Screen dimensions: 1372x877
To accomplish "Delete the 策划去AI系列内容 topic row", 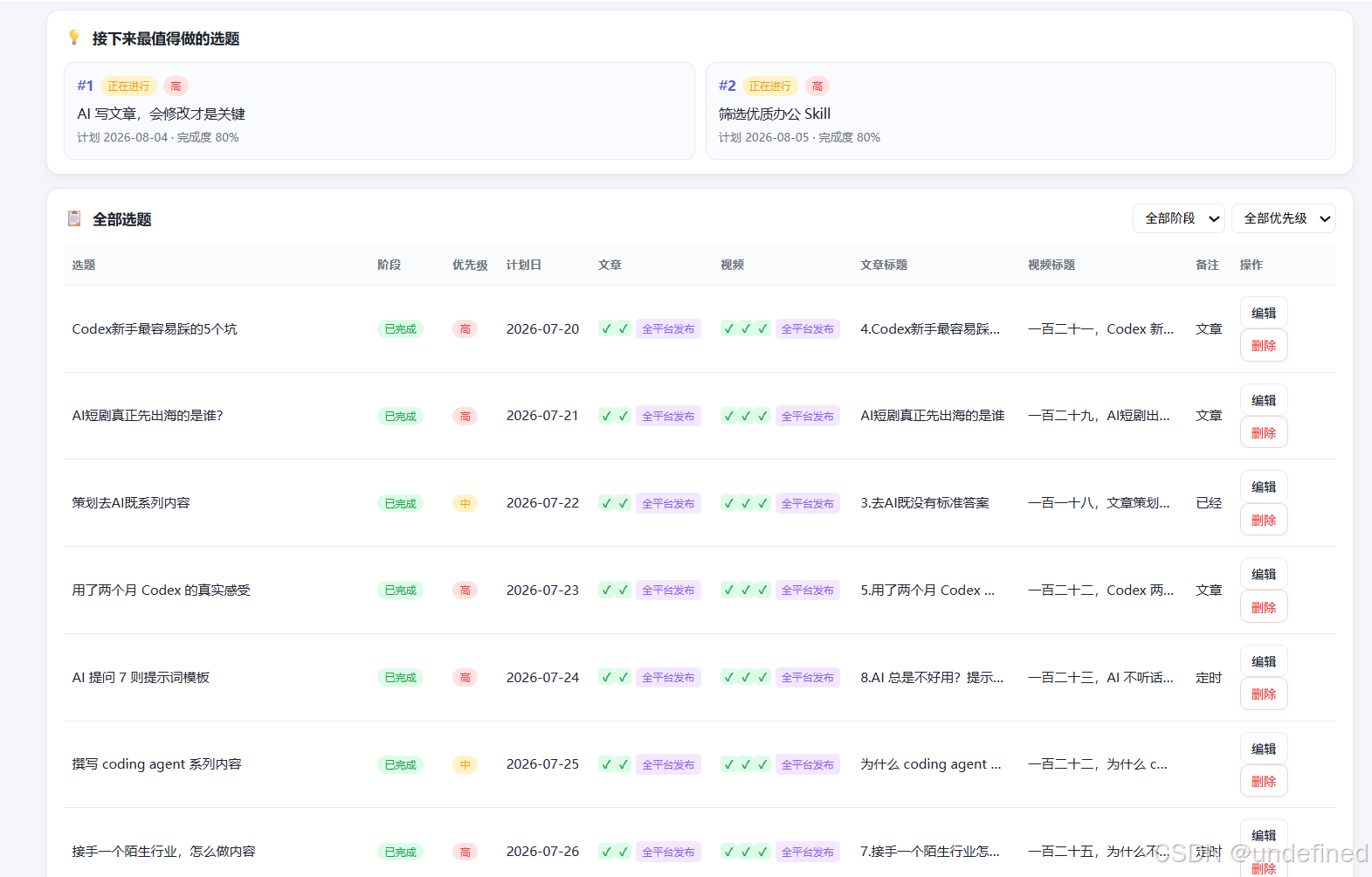I will pos(1264,520).
